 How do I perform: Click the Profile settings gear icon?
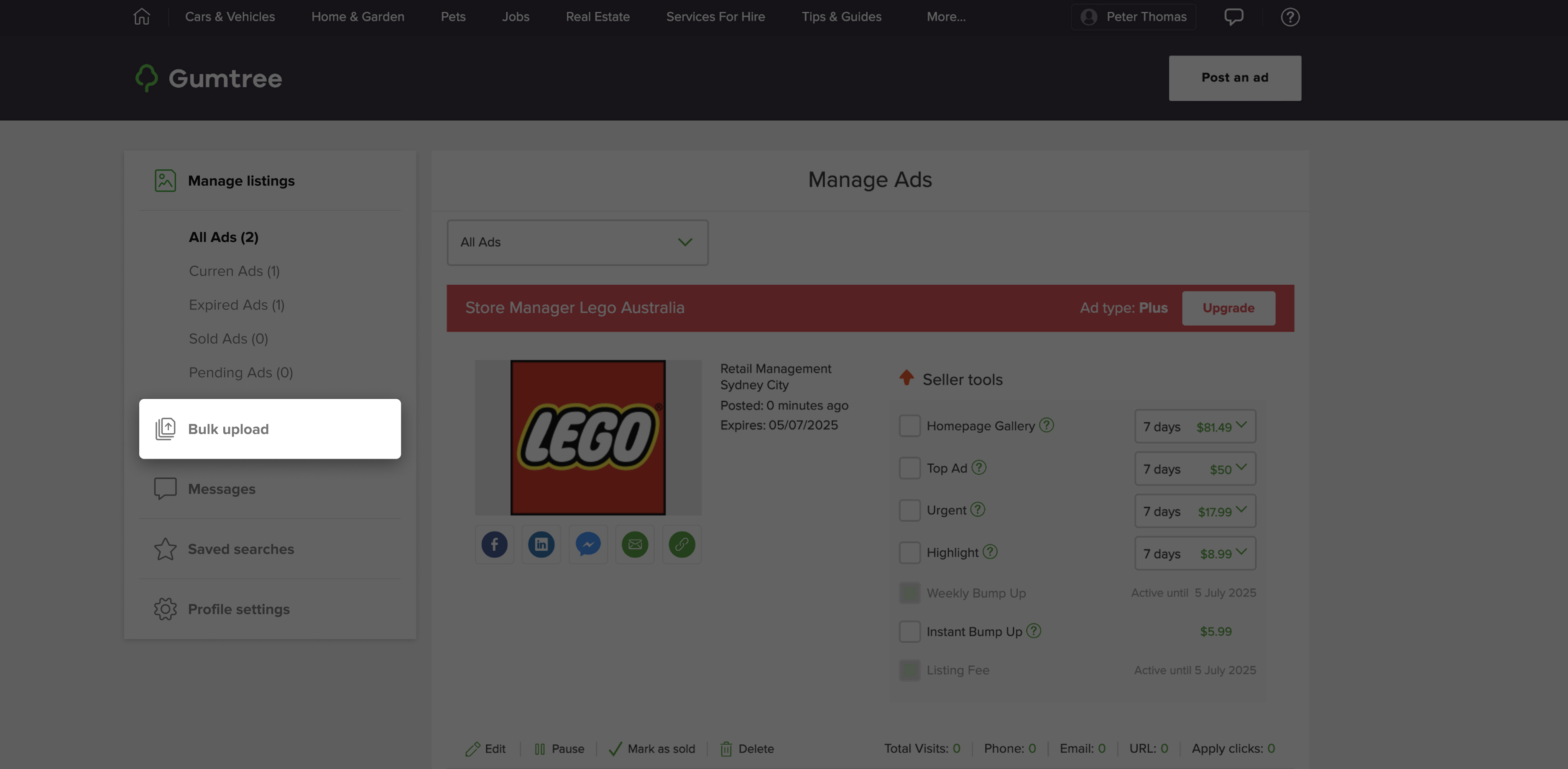(x=165, y=609)
